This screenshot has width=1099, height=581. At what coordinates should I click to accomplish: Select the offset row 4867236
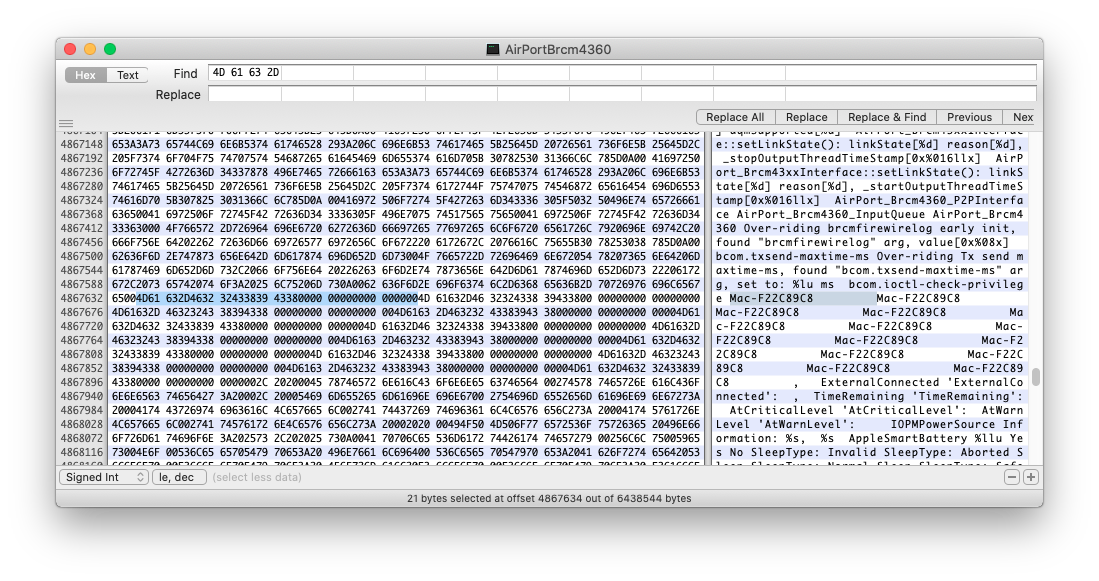coord(81,172)
